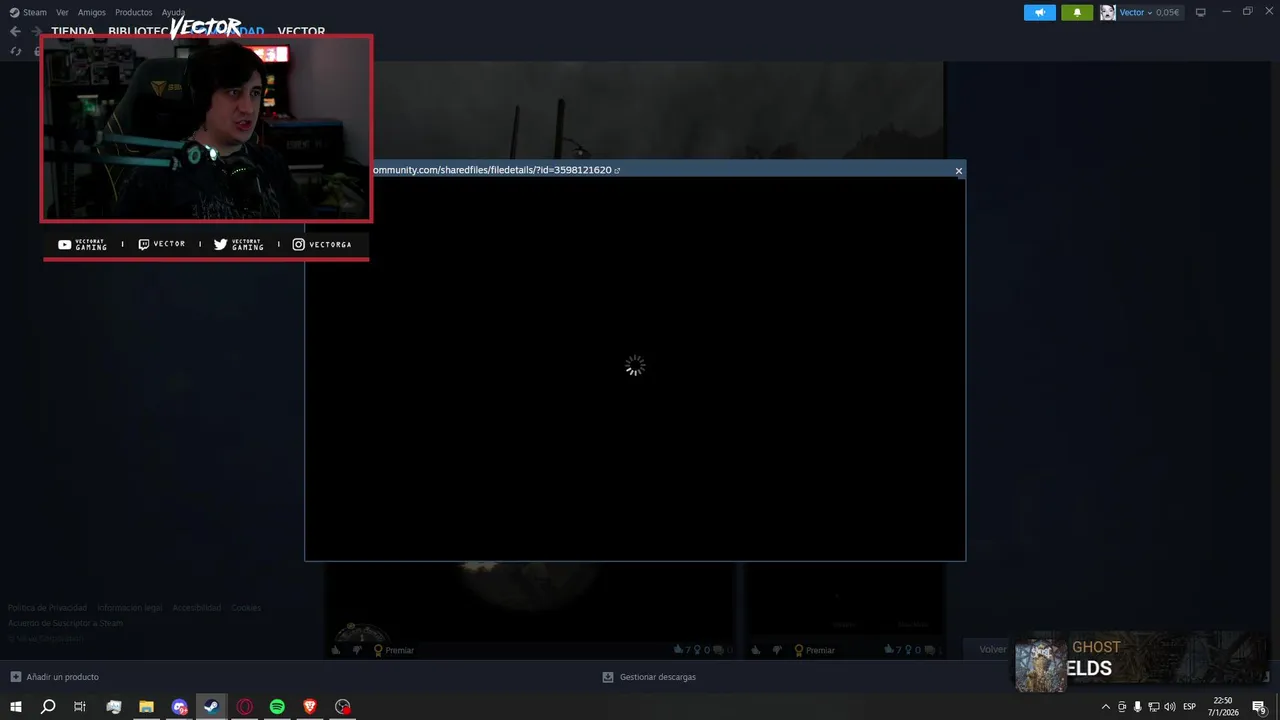Go to the VECTOR profile tab
Screen dimensions: 1280x720
pyautogui.click(x=301, y=31)
